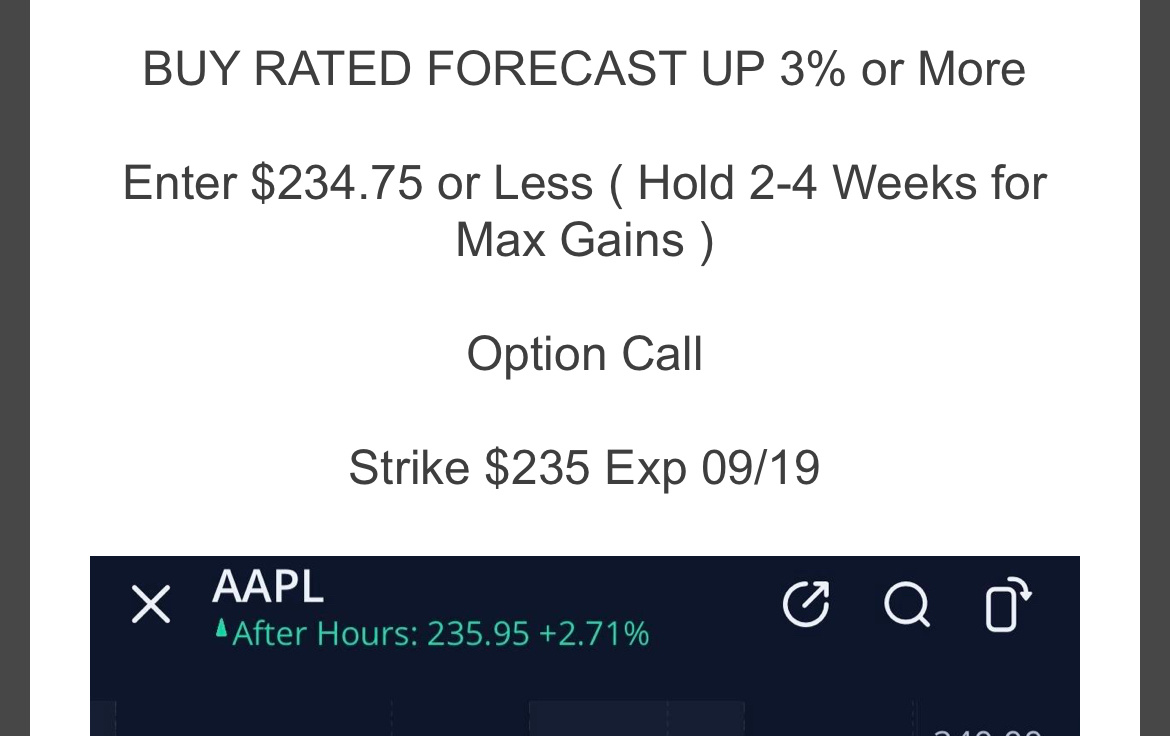Open the embedded AAPL chart screenshot

coord(584,646)
